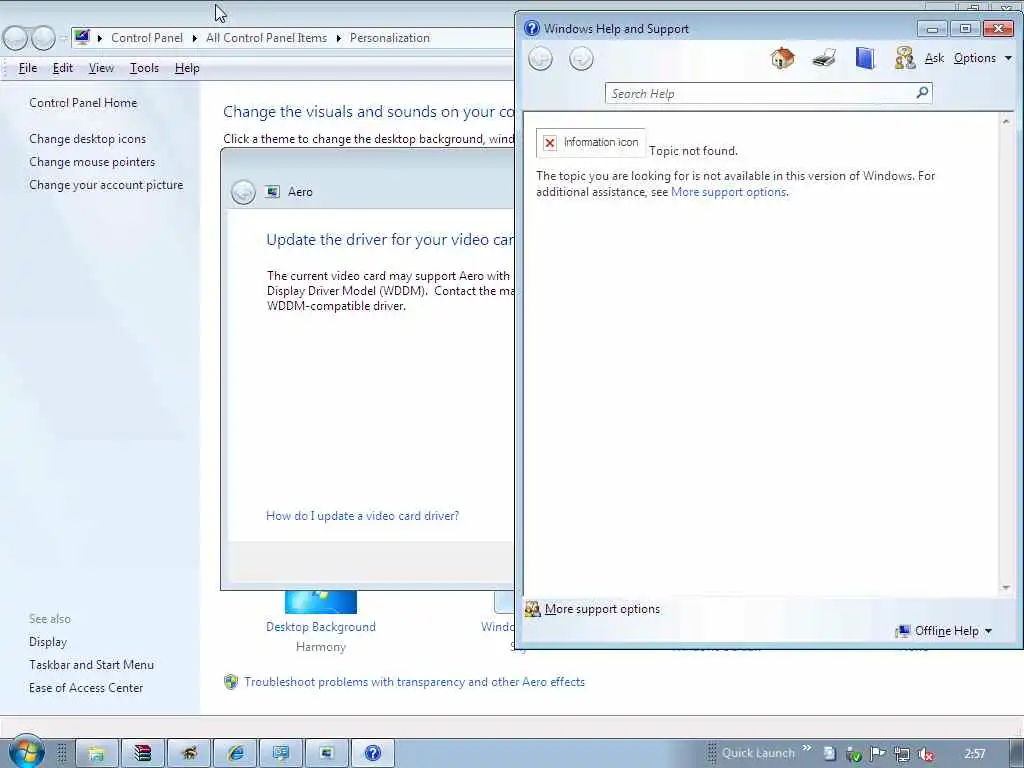Screen dimensions: 1024x768
Task: Click the Aero troubleshooter taskbar button
Action: click(327, 753)
